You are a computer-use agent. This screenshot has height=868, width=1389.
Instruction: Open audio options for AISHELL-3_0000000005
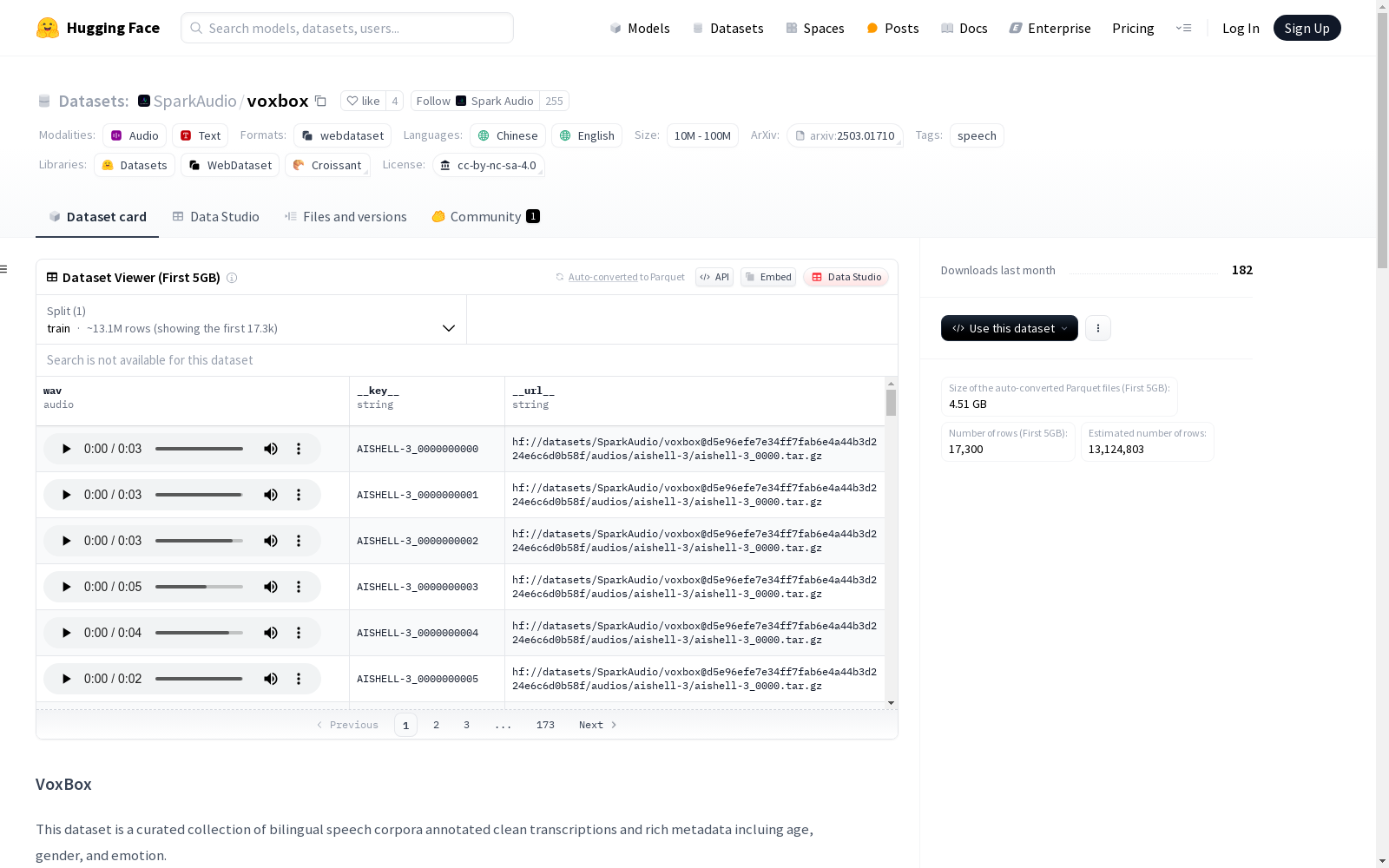point(299,679)
